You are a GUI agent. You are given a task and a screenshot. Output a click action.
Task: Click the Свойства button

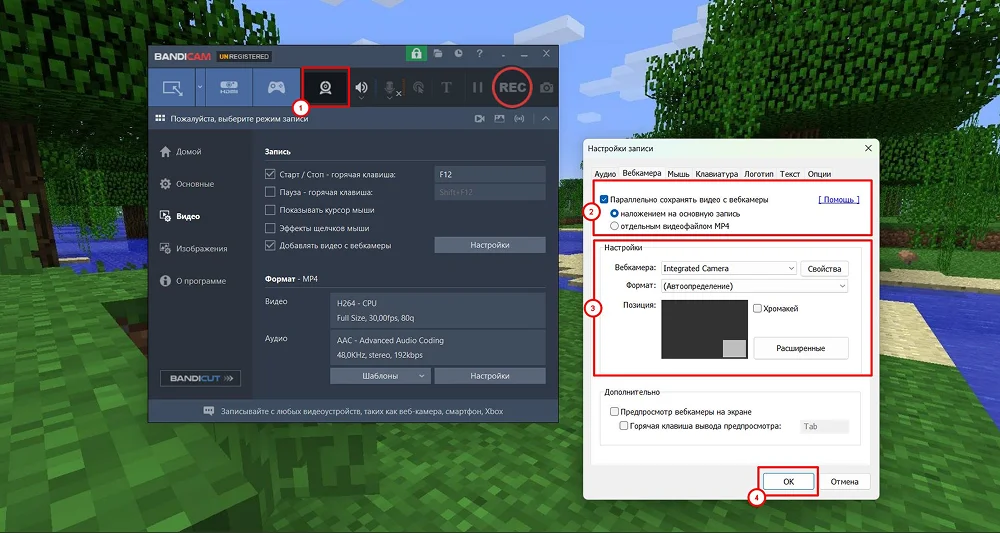tap(824, 268)
